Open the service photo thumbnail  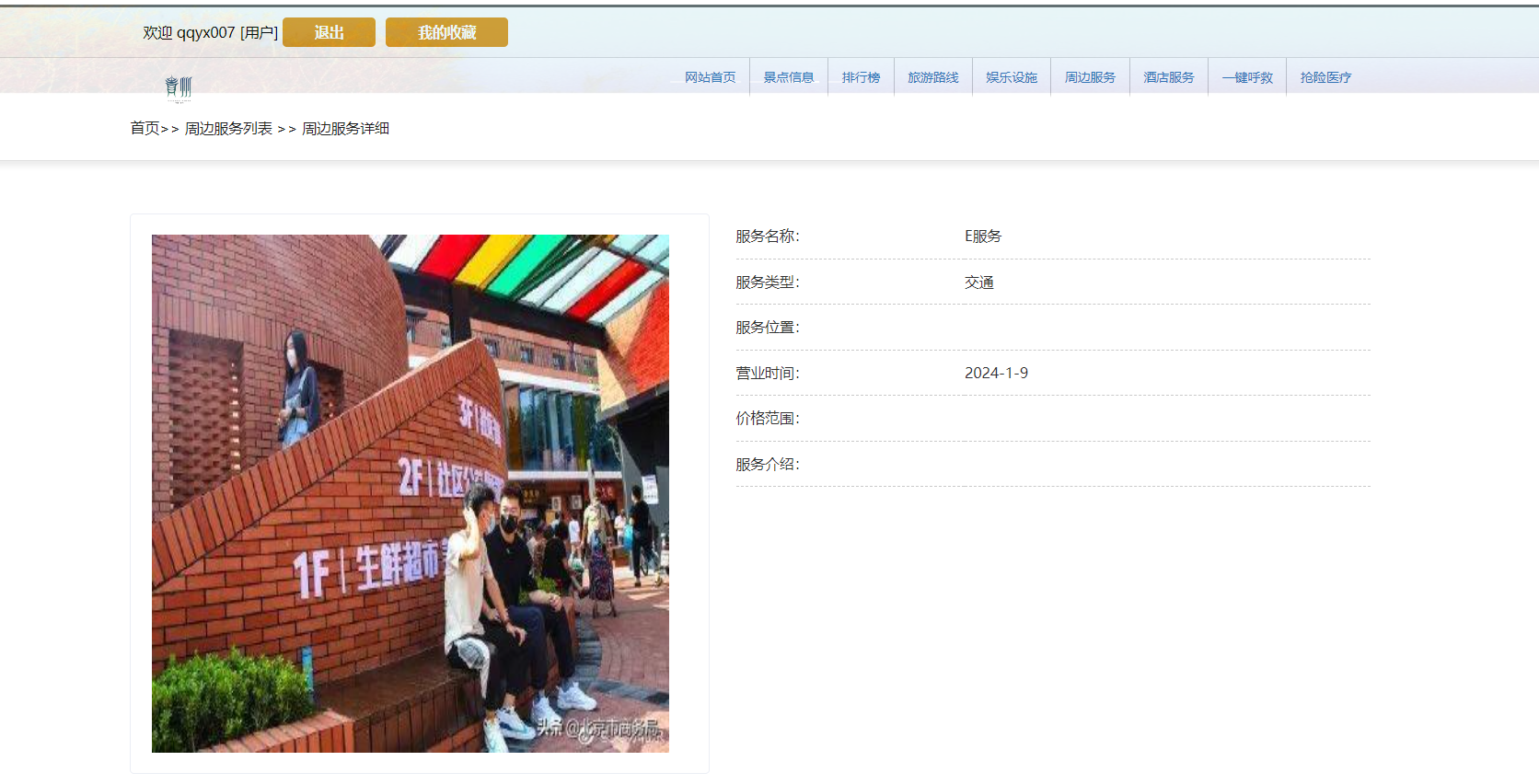click(411, 493)
